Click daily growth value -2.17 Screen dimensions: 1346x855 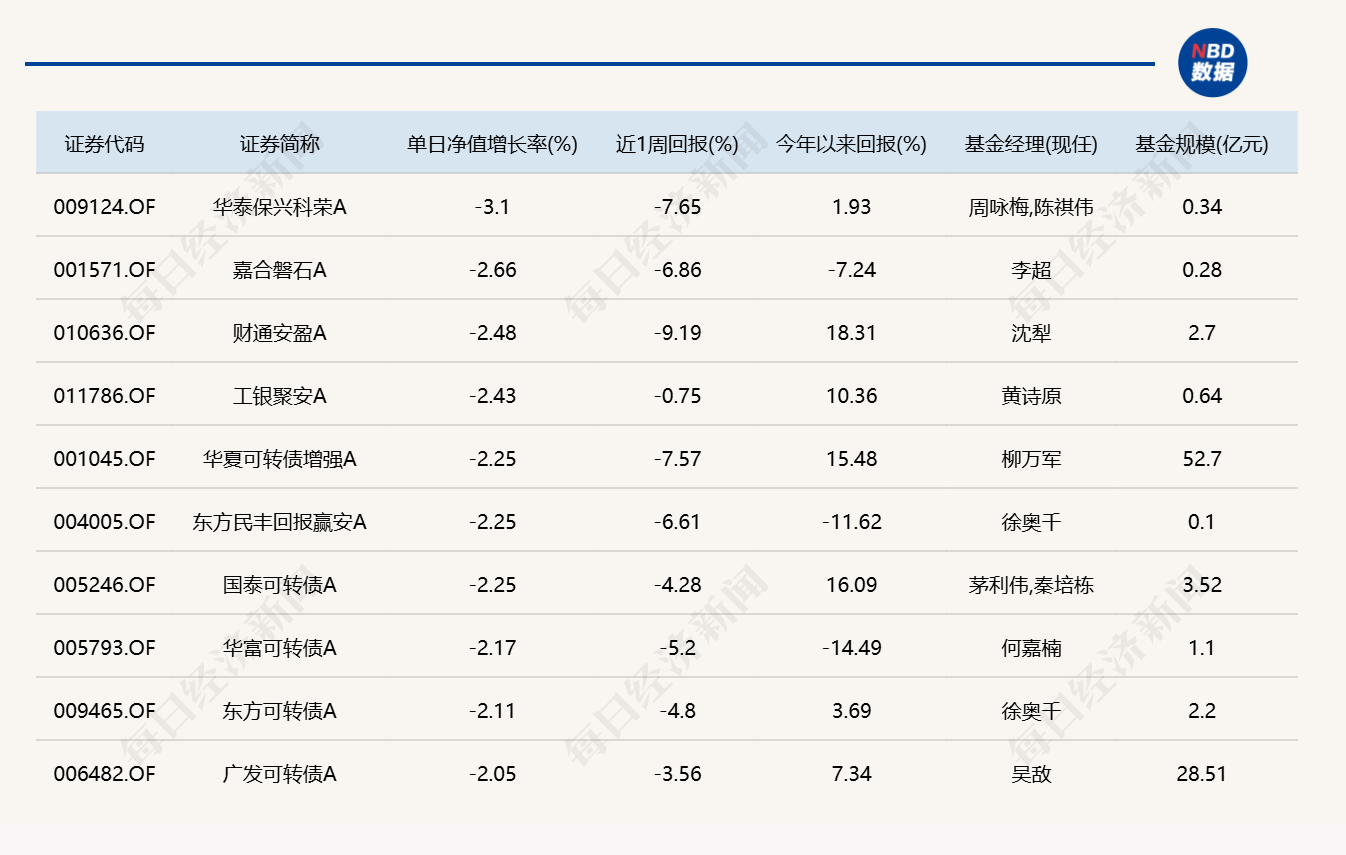click(493, 648)
